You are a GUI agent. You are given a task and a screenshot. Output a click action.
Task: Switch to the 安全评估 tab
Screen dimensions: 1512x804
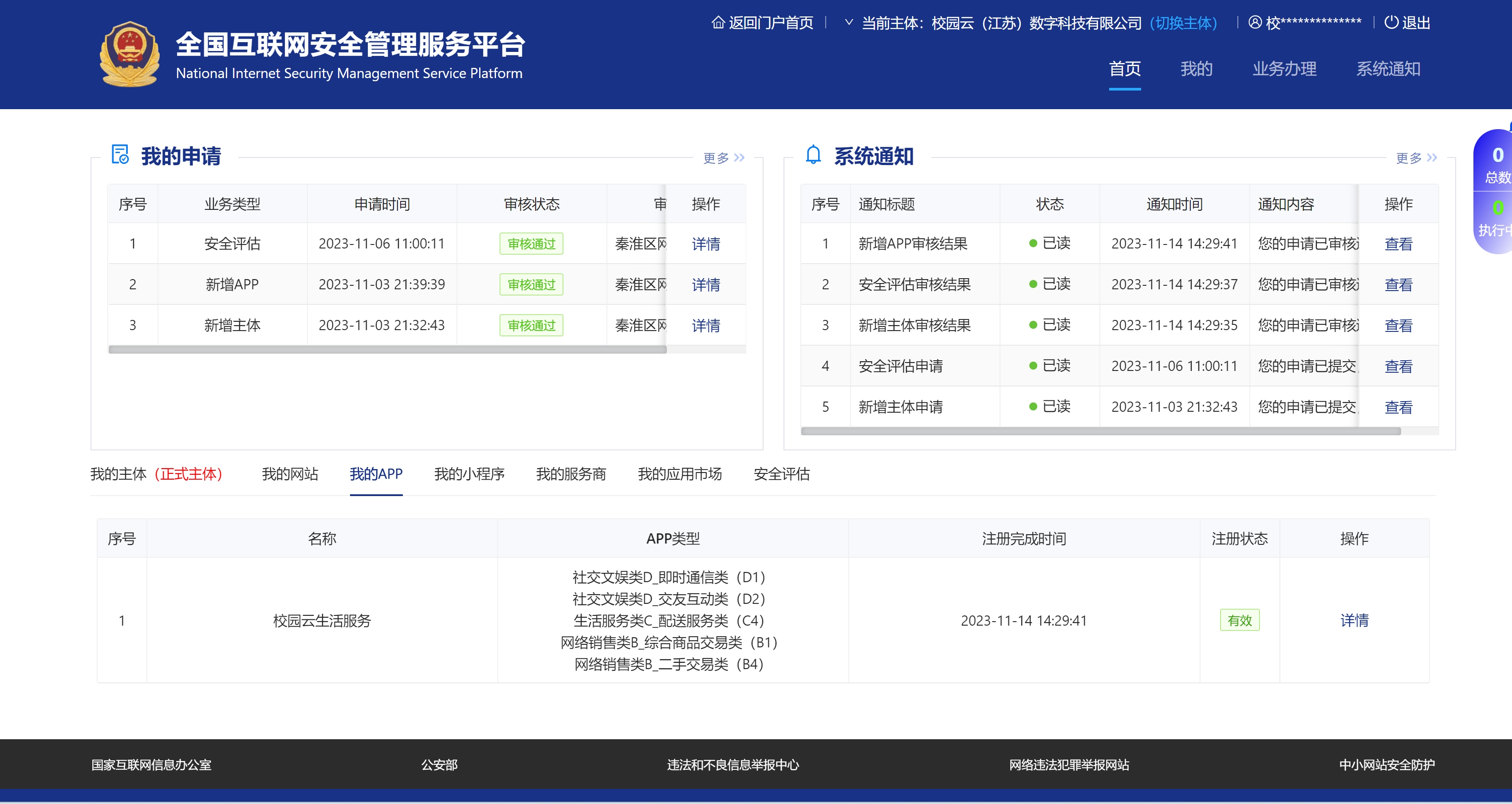coord(781,473)
